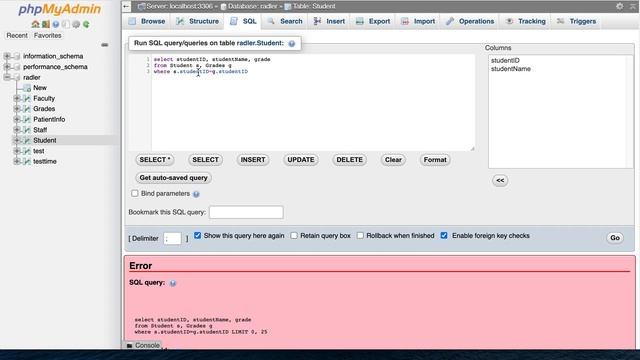Insert selected column with << button
Image resolution: width=640 pixels, height=360 pixels.
pyautogui.click(x=500, y=180)
